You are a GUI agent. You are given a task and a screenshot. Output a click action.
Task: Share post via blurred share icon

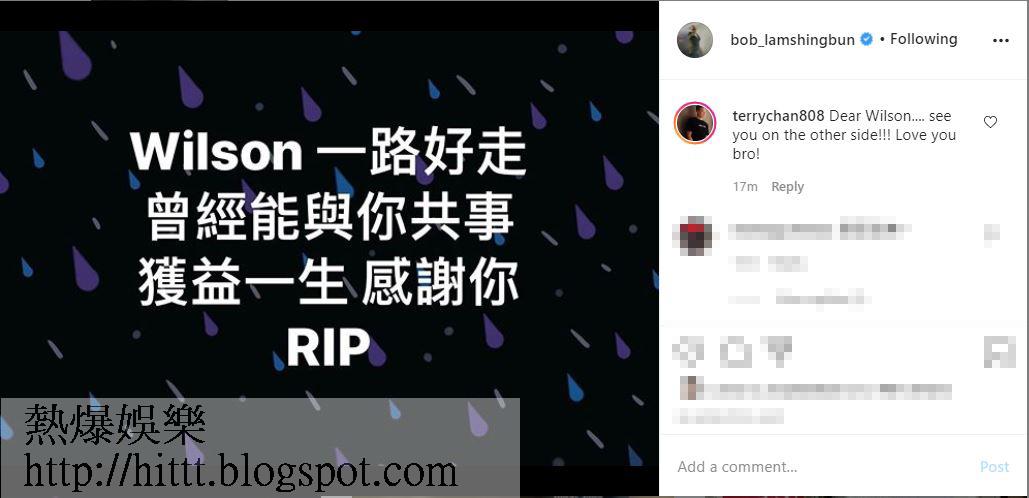778,353
